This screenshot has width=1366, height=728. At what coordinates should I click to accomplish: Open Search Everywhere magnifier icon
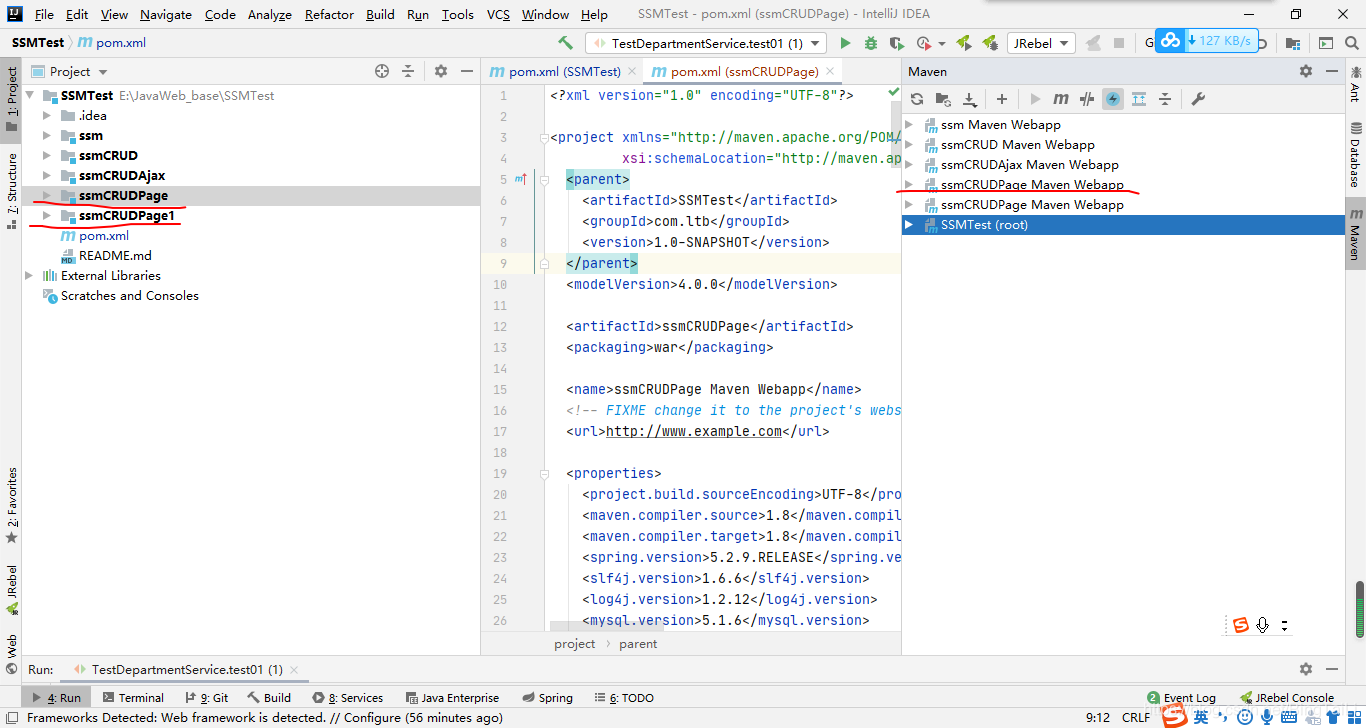point(1352,43)
